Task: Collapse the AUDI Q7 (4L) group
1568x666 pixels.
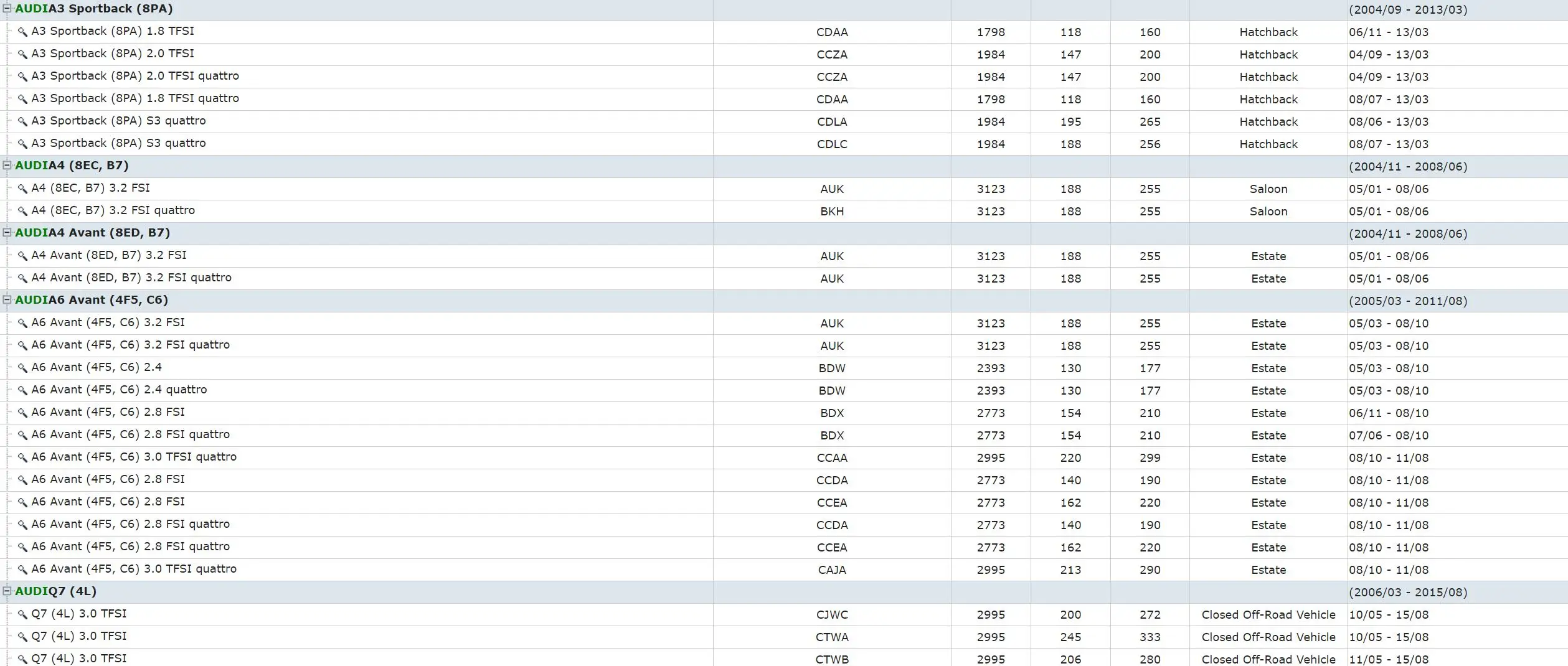Action: tap(7, 591)
